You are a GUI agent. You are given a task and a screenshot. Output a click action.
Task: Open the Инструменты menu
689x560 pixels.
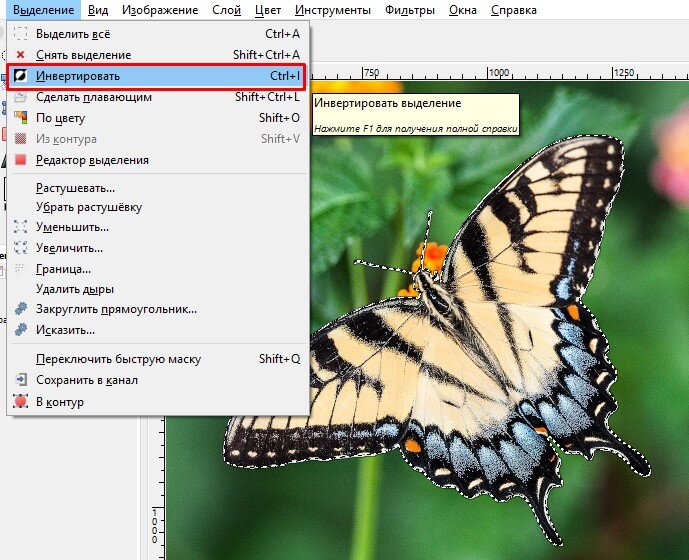pos(333,10)
